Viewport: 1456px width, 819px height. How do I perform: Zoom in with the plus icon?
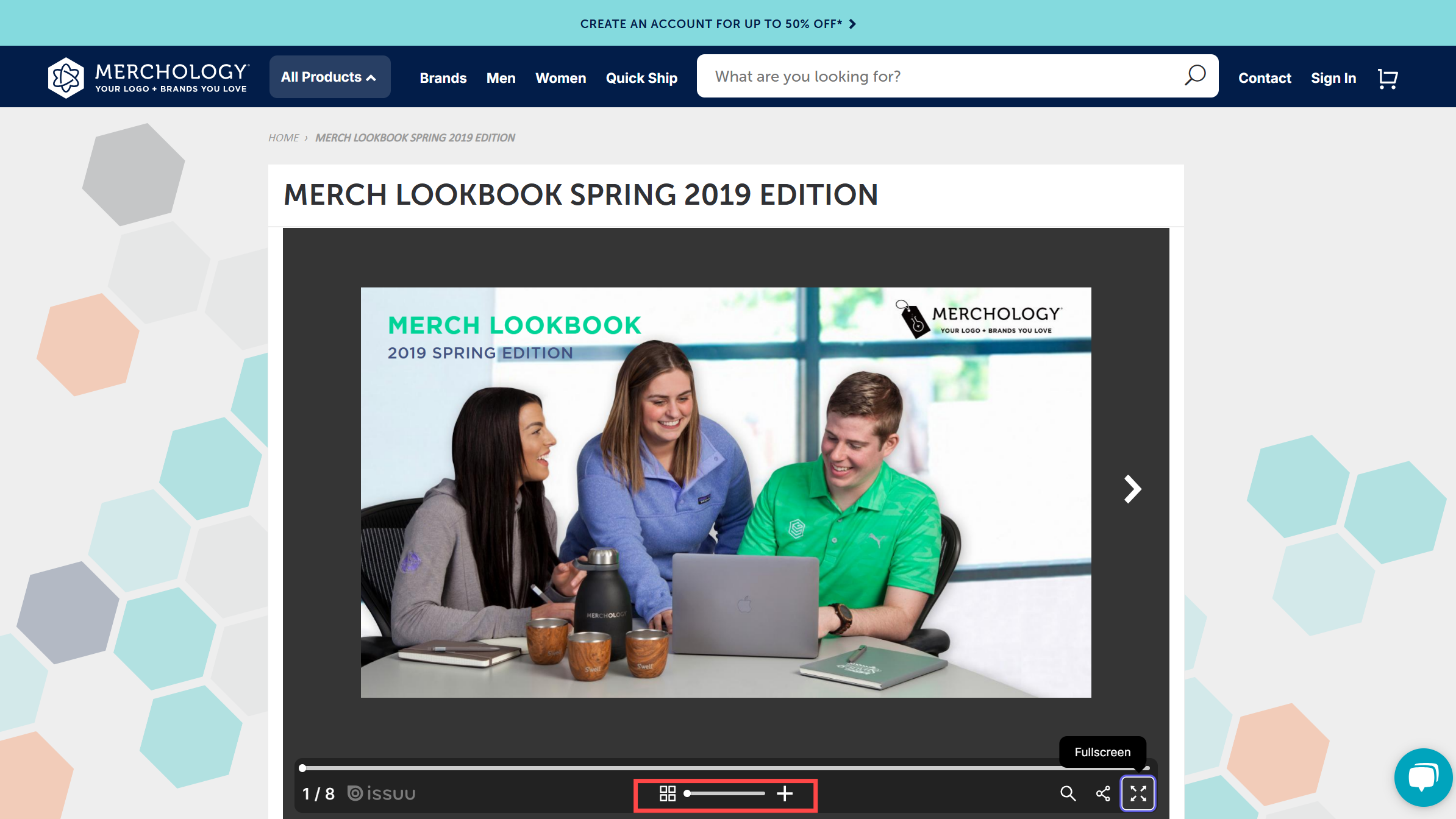pyautogui.click(x=785, y=793)
